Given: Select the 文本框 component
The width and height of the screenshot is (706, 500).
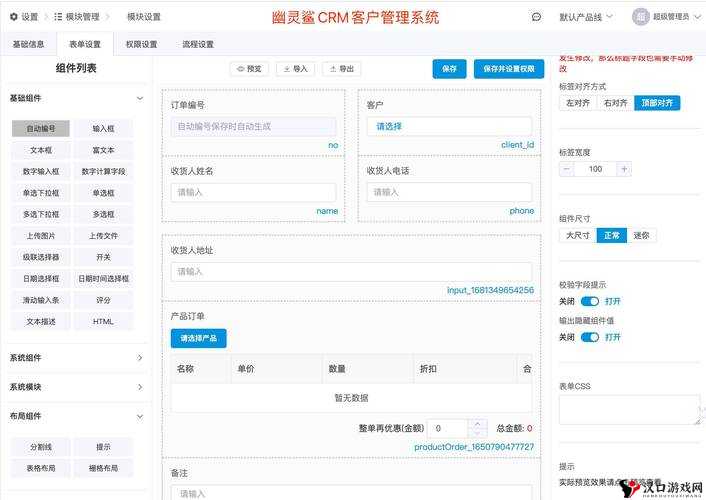Looking at the screenshot, I should (41, 150).
